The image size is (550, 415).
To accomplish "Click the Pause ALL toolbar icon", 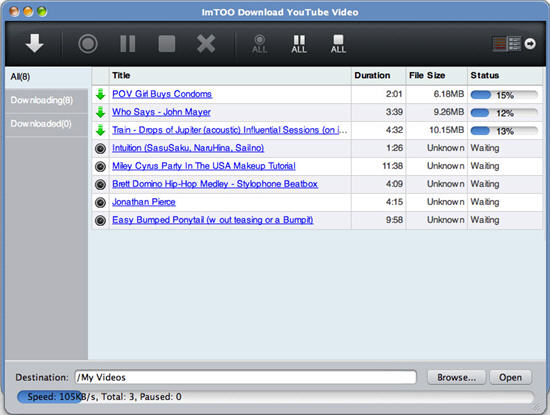I will point(299,44).
